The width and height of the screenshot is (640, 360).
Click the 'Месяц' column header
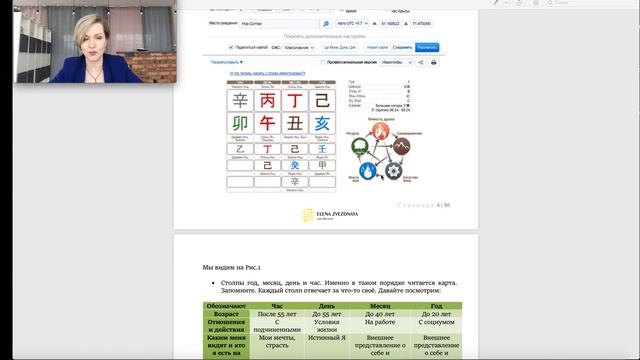pos(380,306)
